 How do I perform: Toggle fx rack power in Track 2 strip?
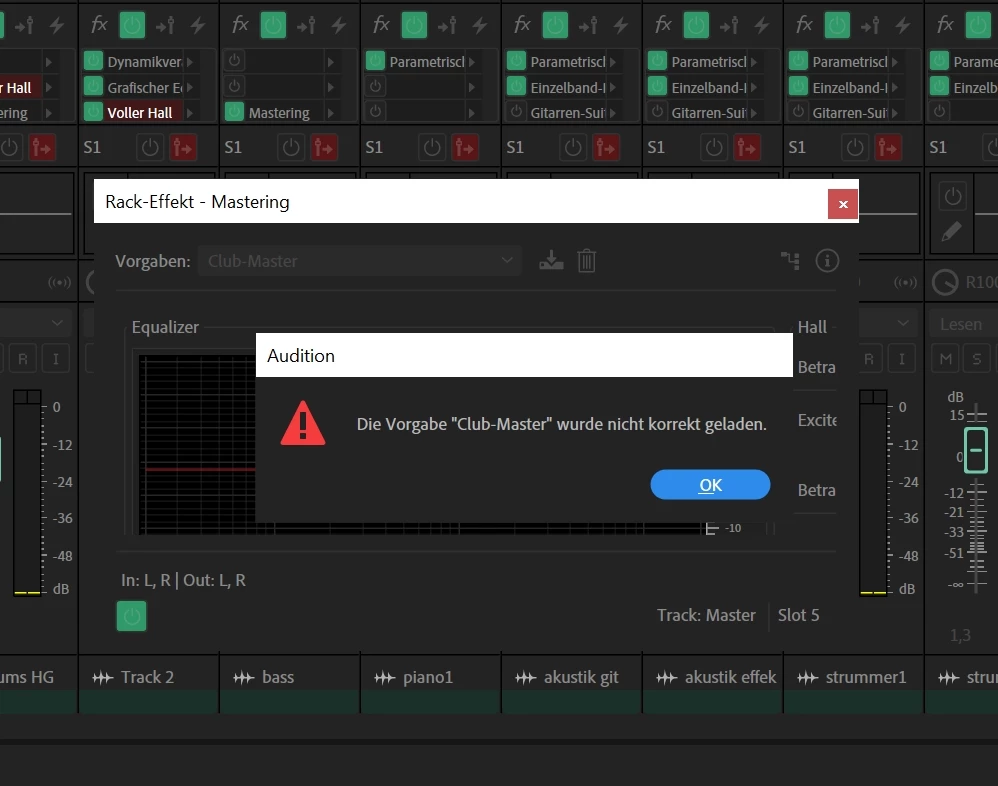point(132,25)
